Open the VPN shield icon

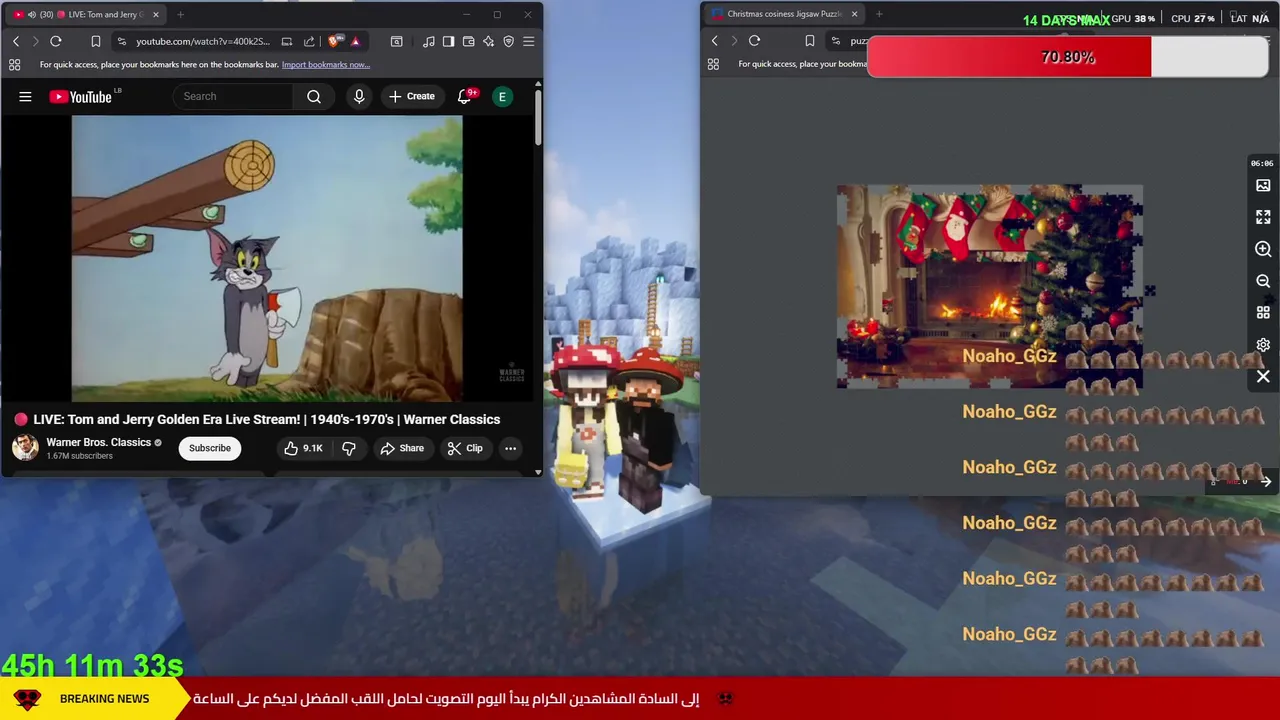508,41
